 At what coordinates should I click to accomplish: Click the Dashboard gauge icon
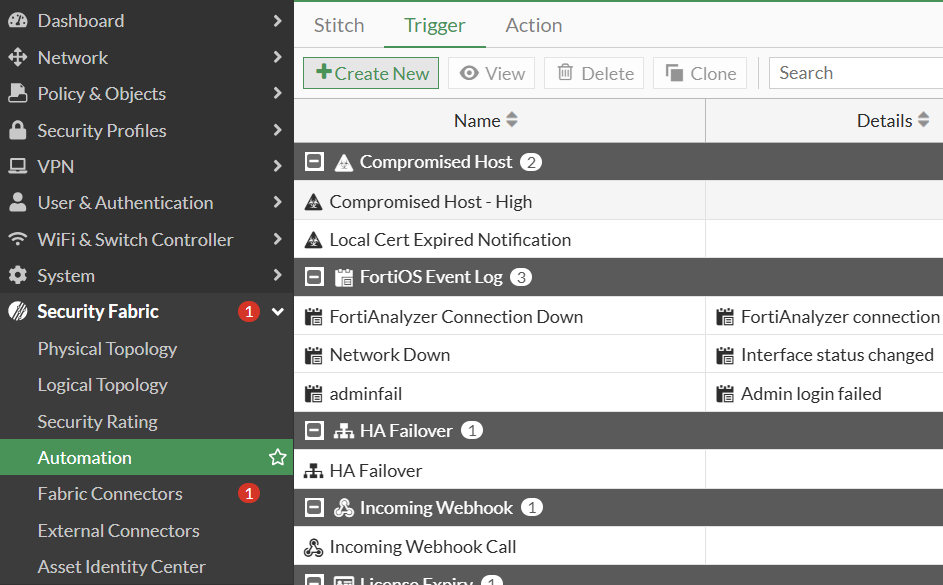coord(17,20)
